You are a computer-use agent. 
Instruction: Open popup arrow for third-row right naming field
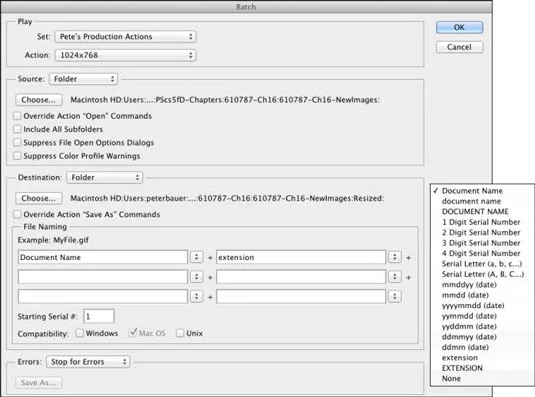395,296
